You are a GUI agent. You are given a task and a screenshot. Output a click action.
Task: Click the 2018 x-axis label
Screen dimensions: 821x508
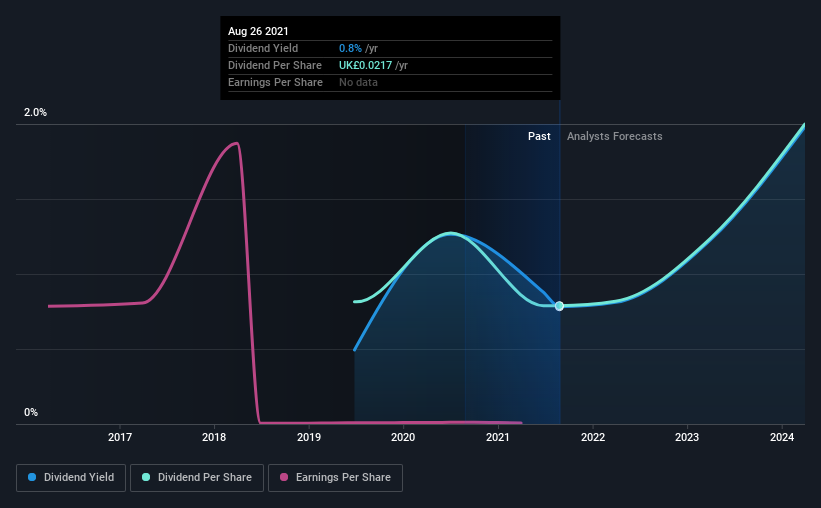214,437
